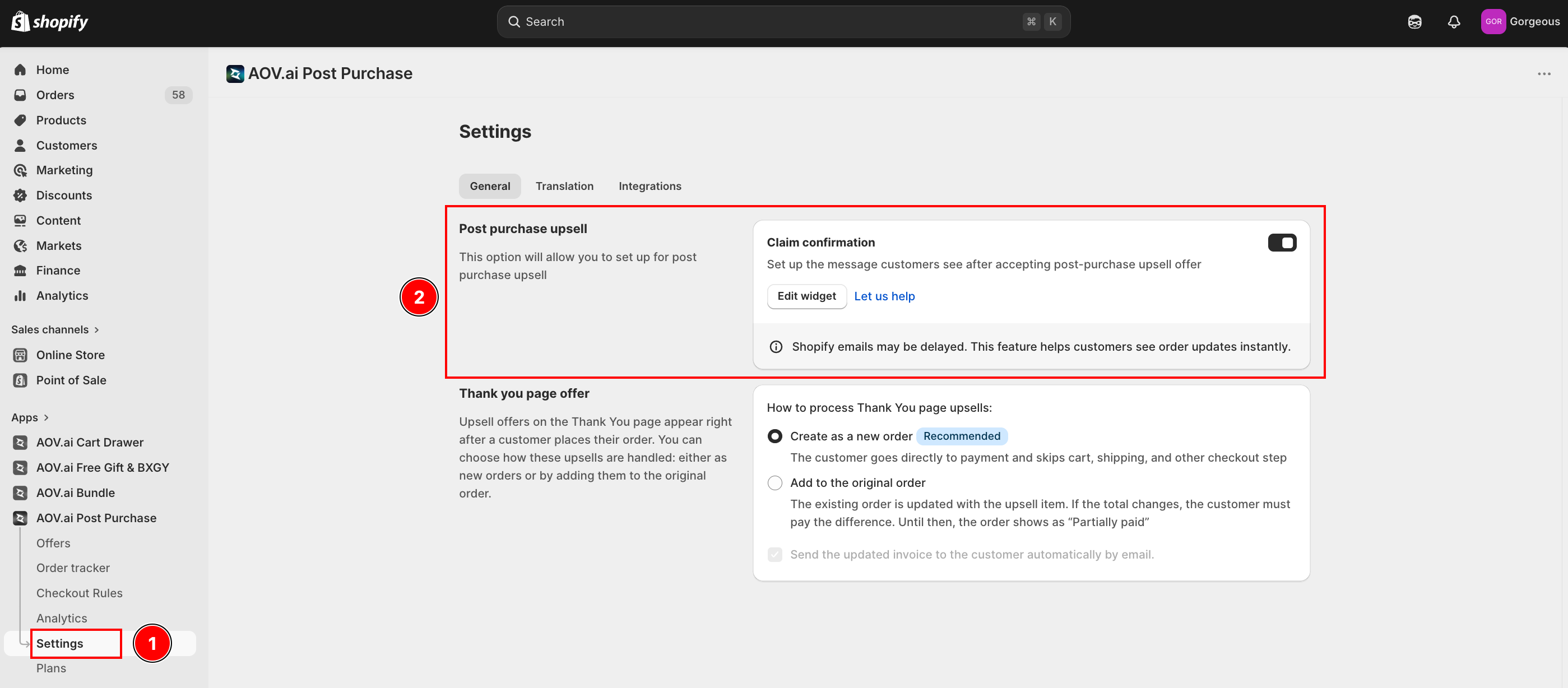Viewport: 1568px width, 688px height.
Task: Switch to the Translation tab
Action: [x=564, y=186]
